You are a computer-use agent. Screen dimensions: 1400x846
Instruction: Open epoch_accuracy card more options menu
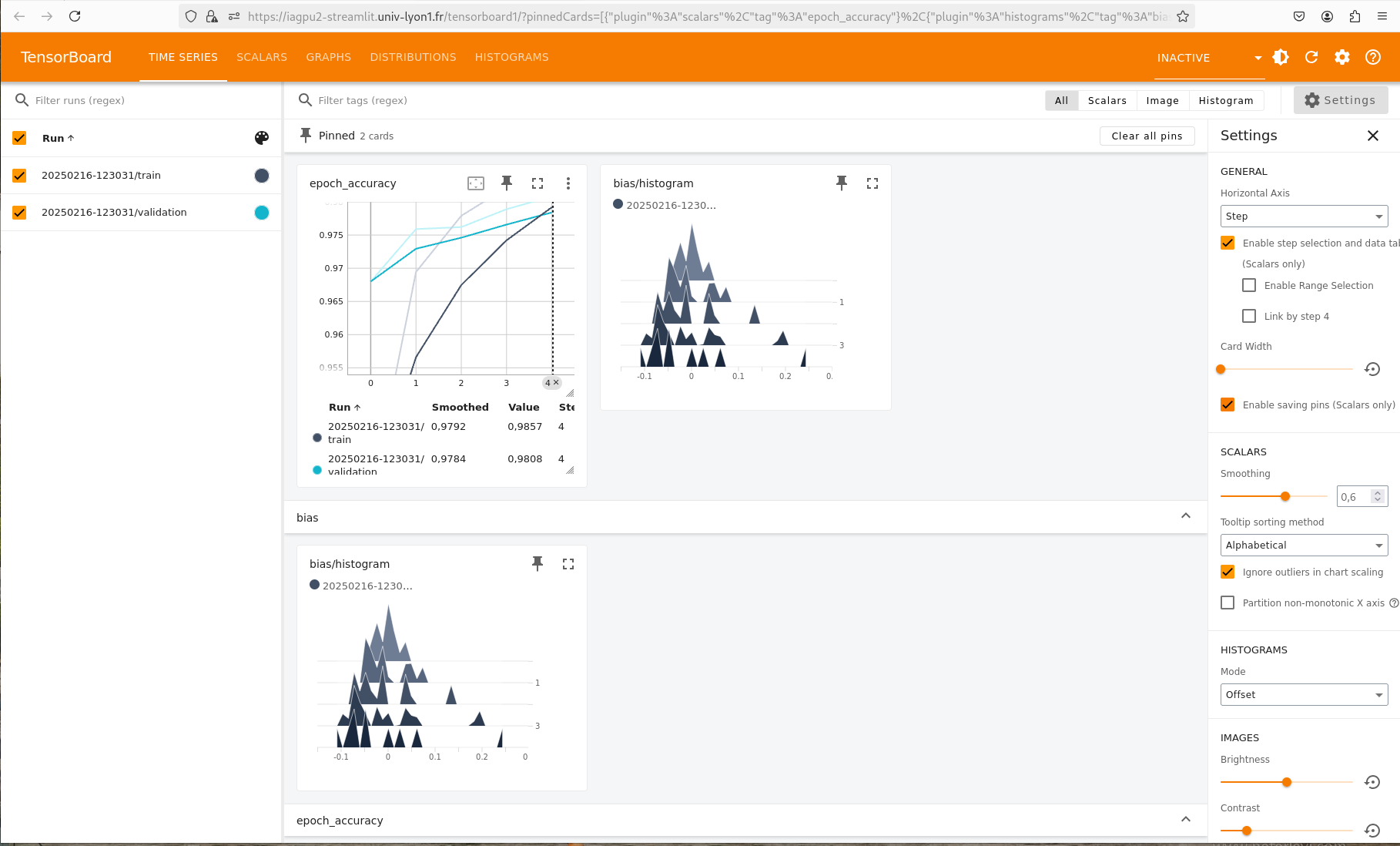[x=568, y=183]
